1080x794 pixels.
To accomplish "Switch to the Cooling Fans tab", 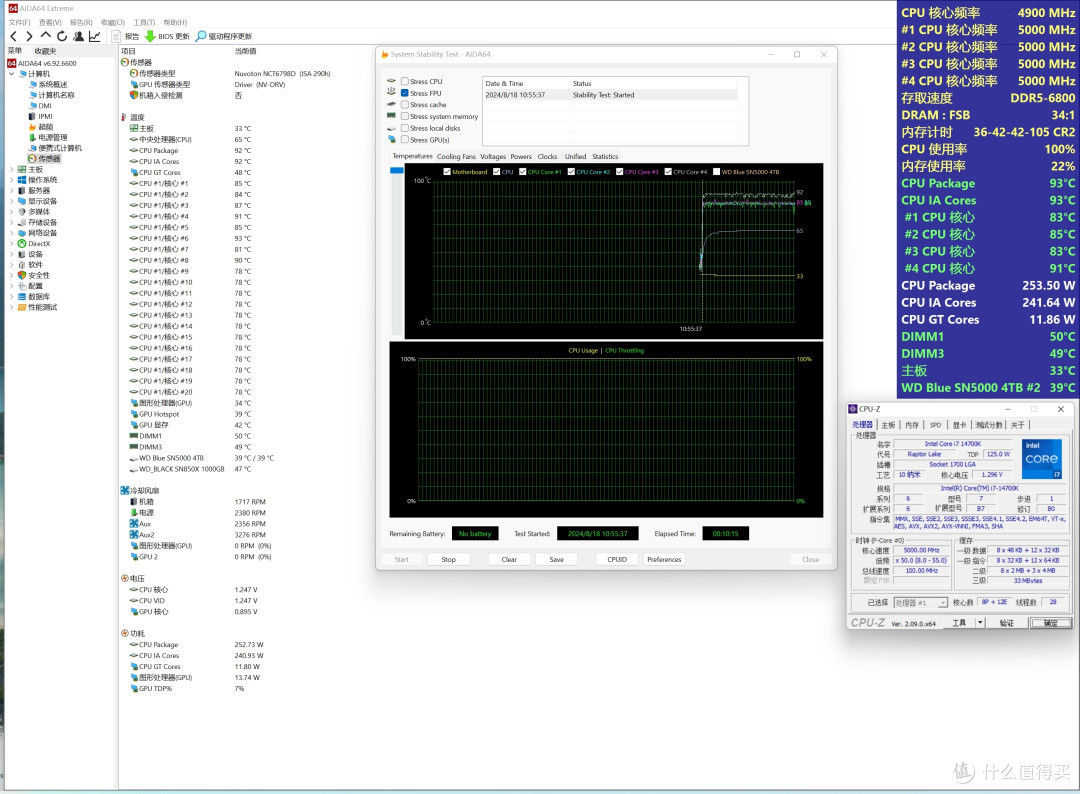I will pyautogui.click(x=456, y=156).
